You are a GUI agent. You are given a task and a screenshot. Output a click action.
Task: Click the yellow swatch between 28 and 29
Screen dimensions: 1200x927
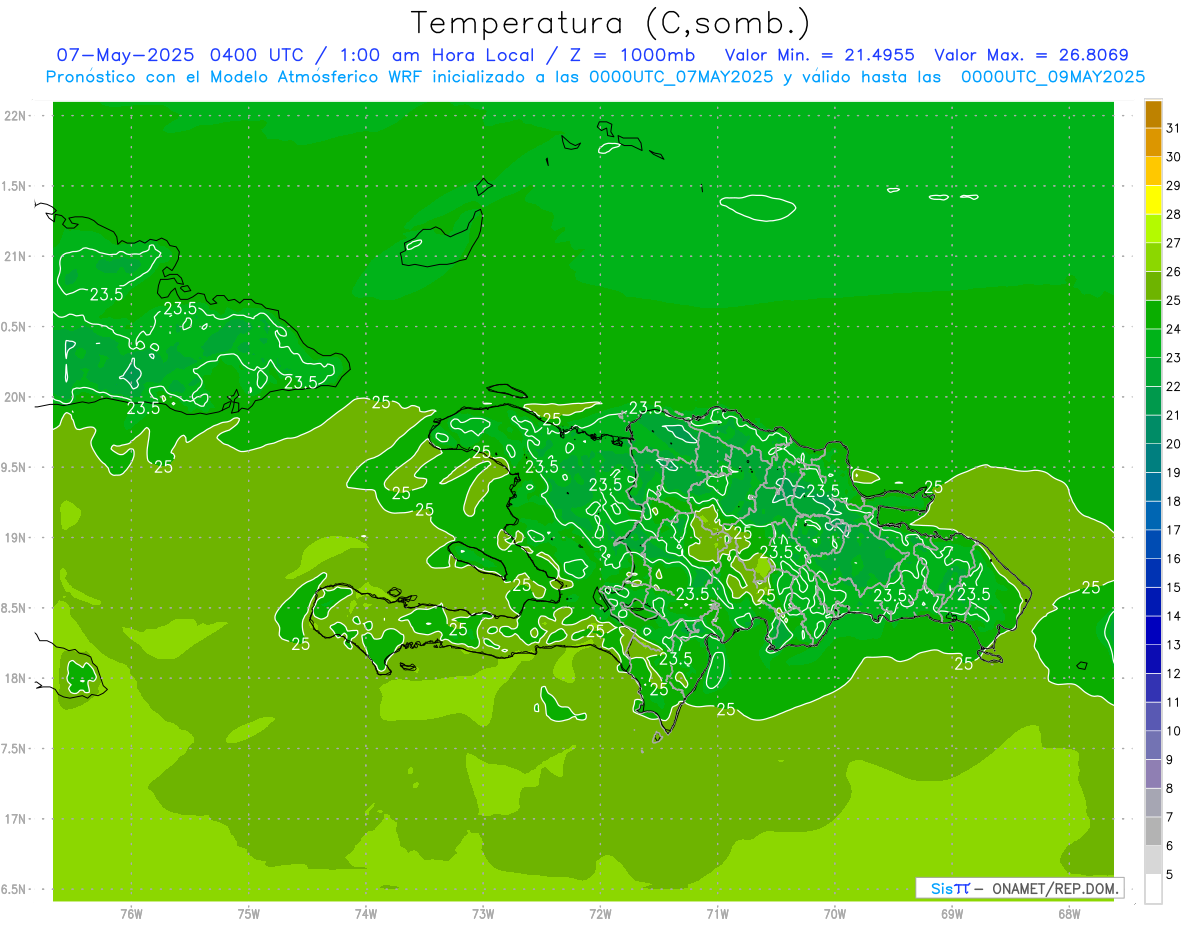coord(1153,200)
